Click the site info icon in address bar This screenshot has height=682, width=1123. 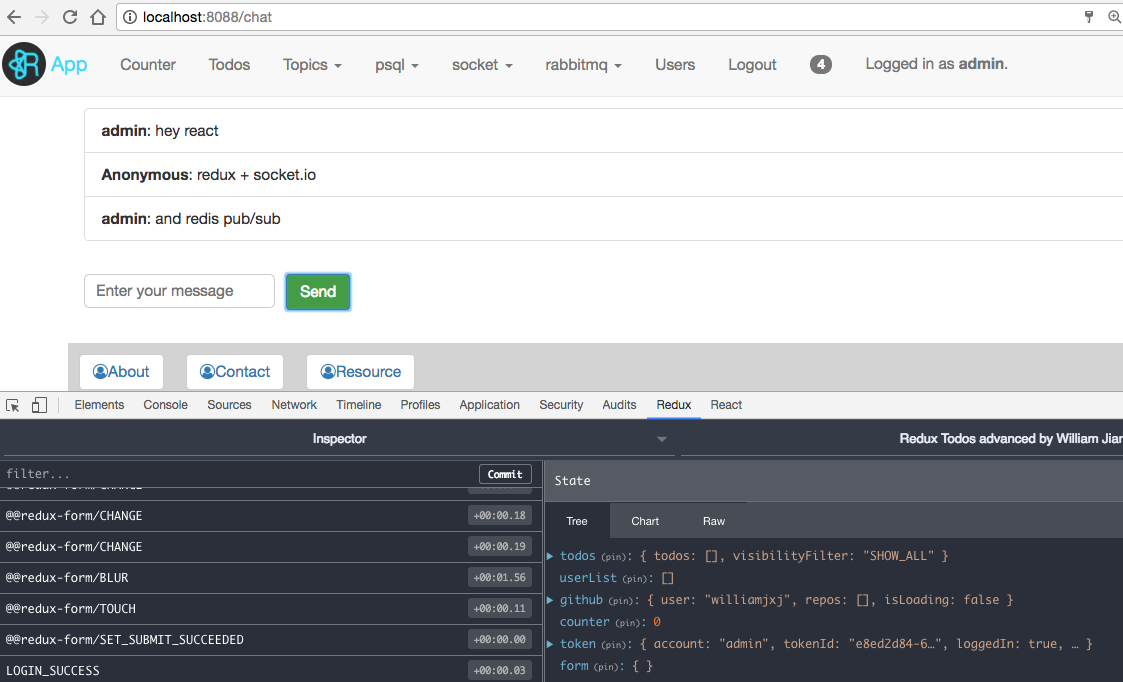click(x=130, y=17)
